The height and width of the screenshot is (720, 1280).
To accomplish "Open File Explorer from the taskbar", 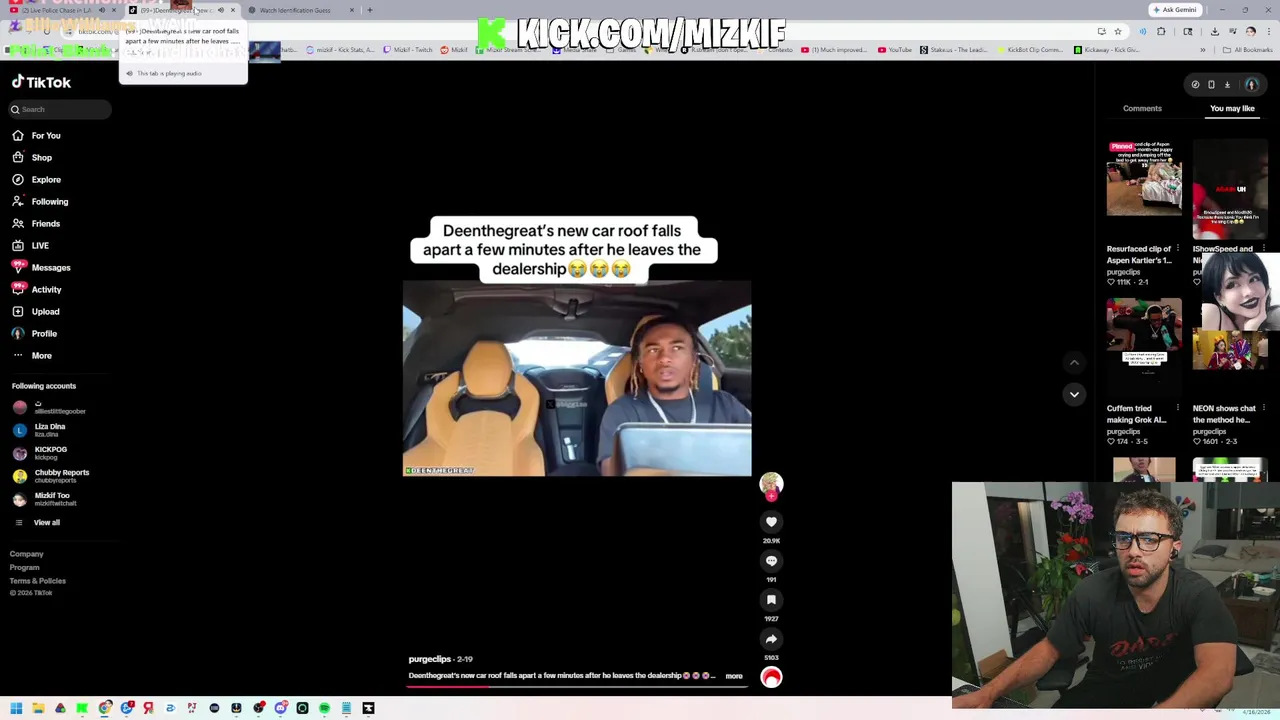I will pos(38,708).
